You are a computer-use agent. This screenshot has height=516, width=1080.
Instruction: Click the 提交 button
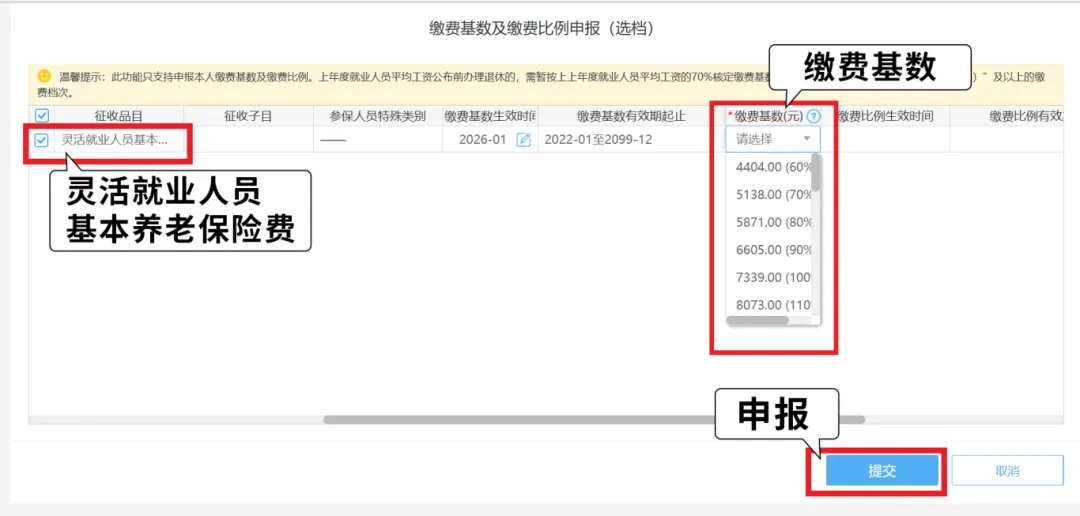click(882, 471)
